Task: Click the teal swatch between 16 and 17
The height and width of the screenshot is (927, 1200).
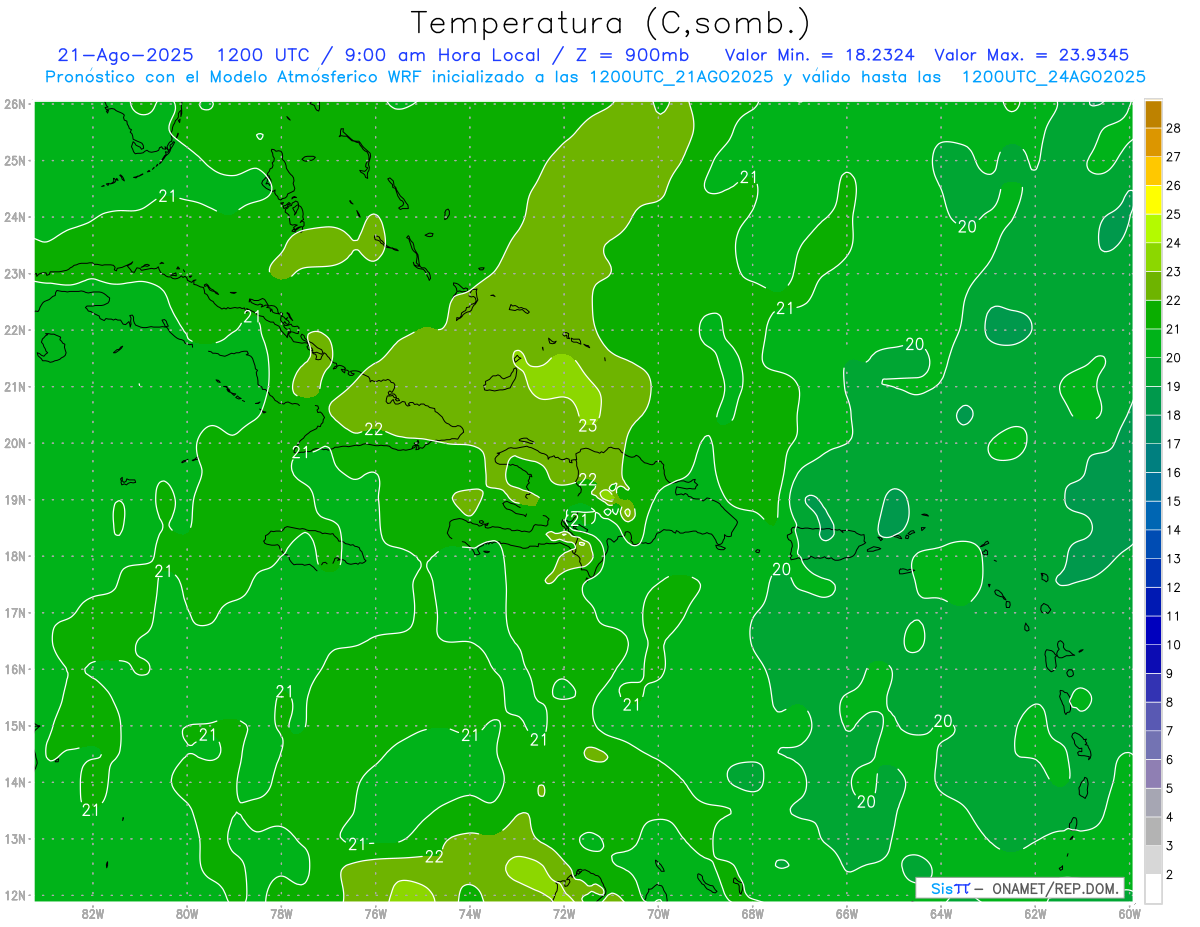Action: pos(1153,457)
